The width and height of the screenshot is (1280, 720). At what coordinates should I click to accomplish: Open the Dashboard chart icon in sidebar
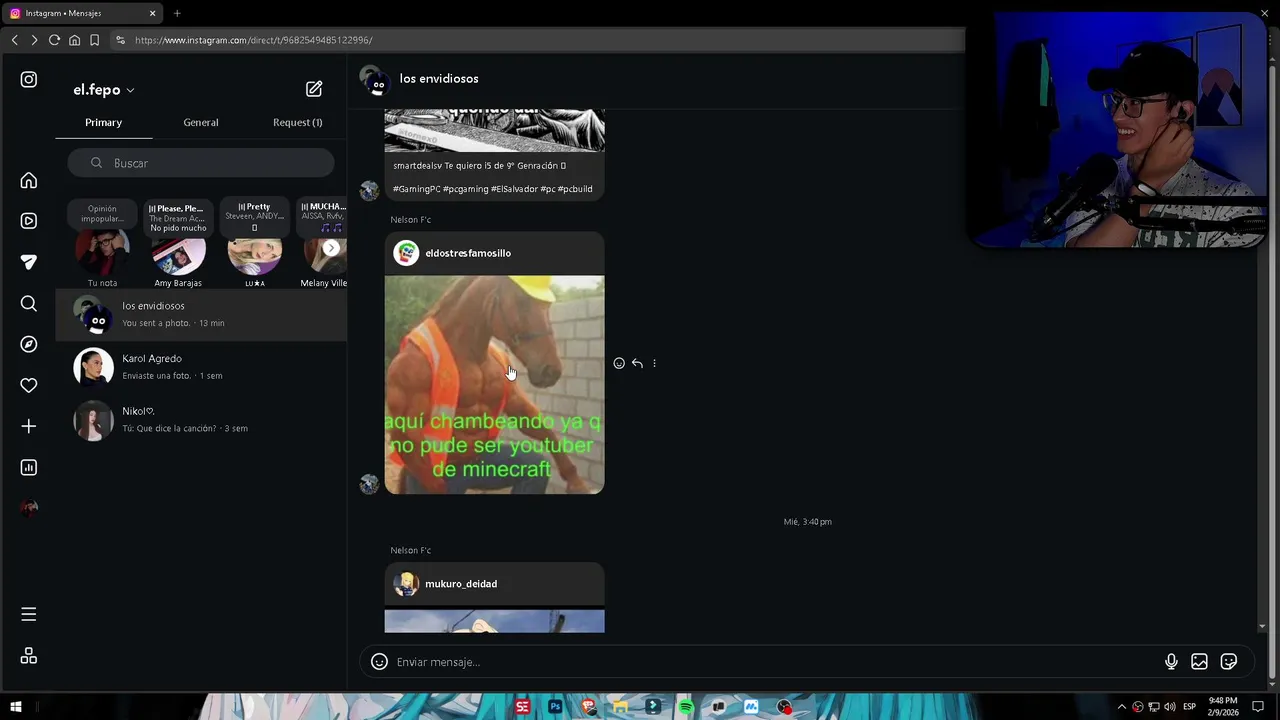click(29, 467)
